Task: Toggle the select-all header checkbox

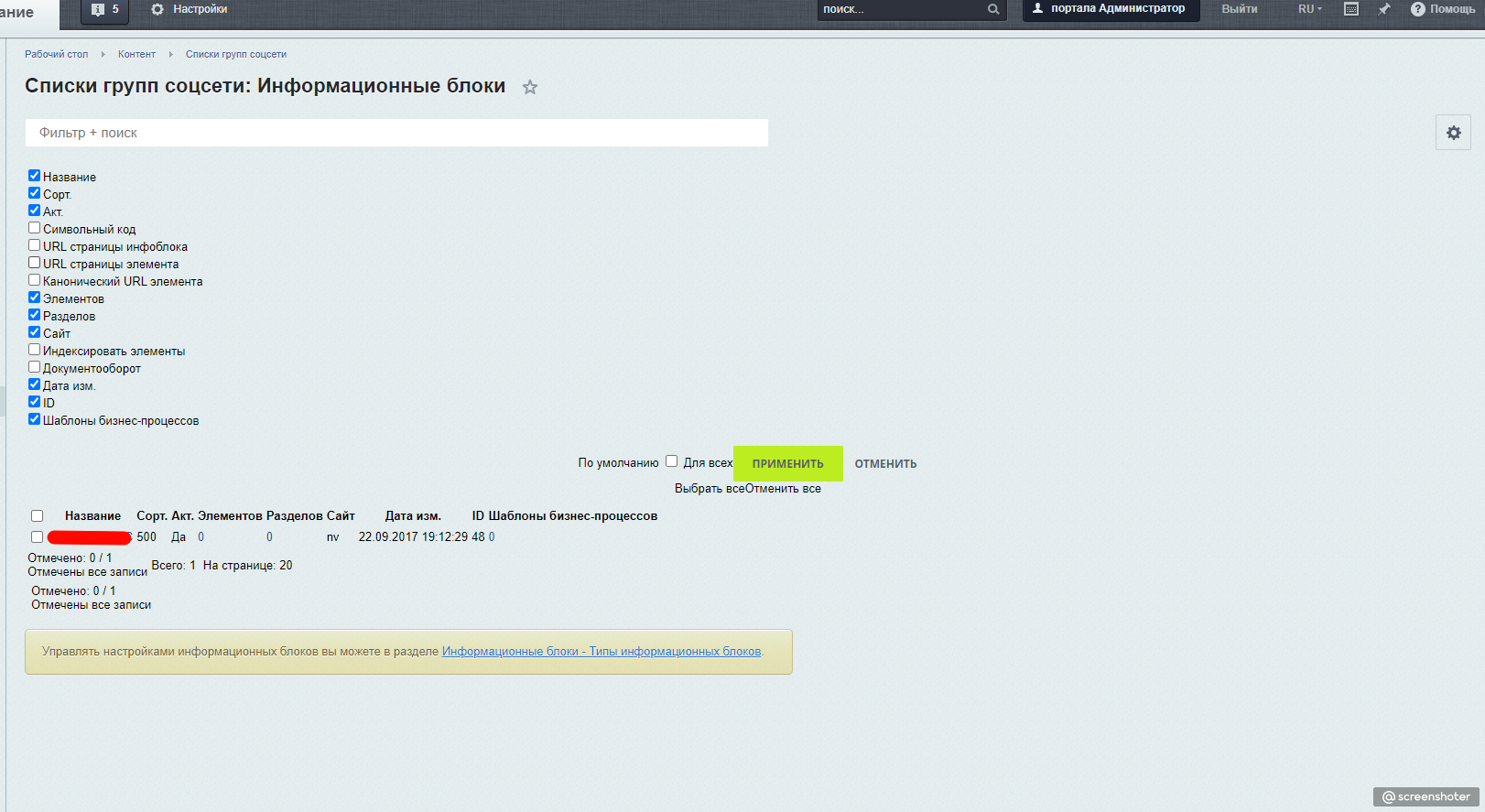Action: tap(38, 516)
